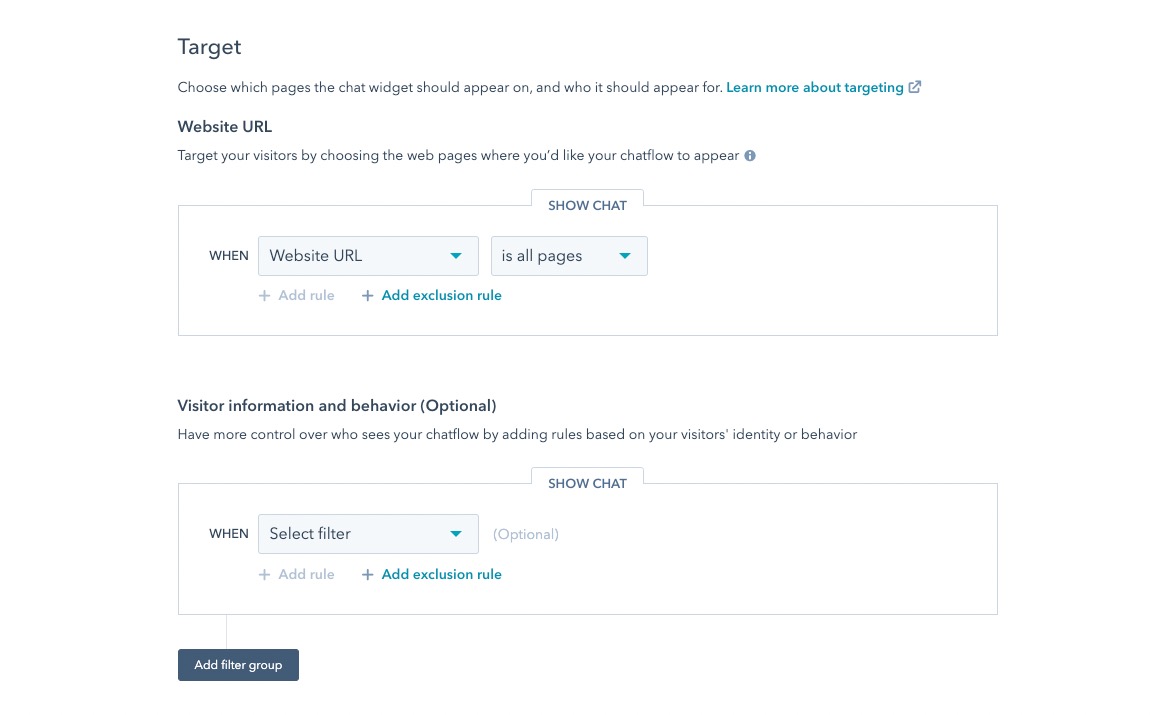Click plus icon for visitor exclusion rule
Image resolution: width=1156 pixels, height=715 pixels.
367,575
